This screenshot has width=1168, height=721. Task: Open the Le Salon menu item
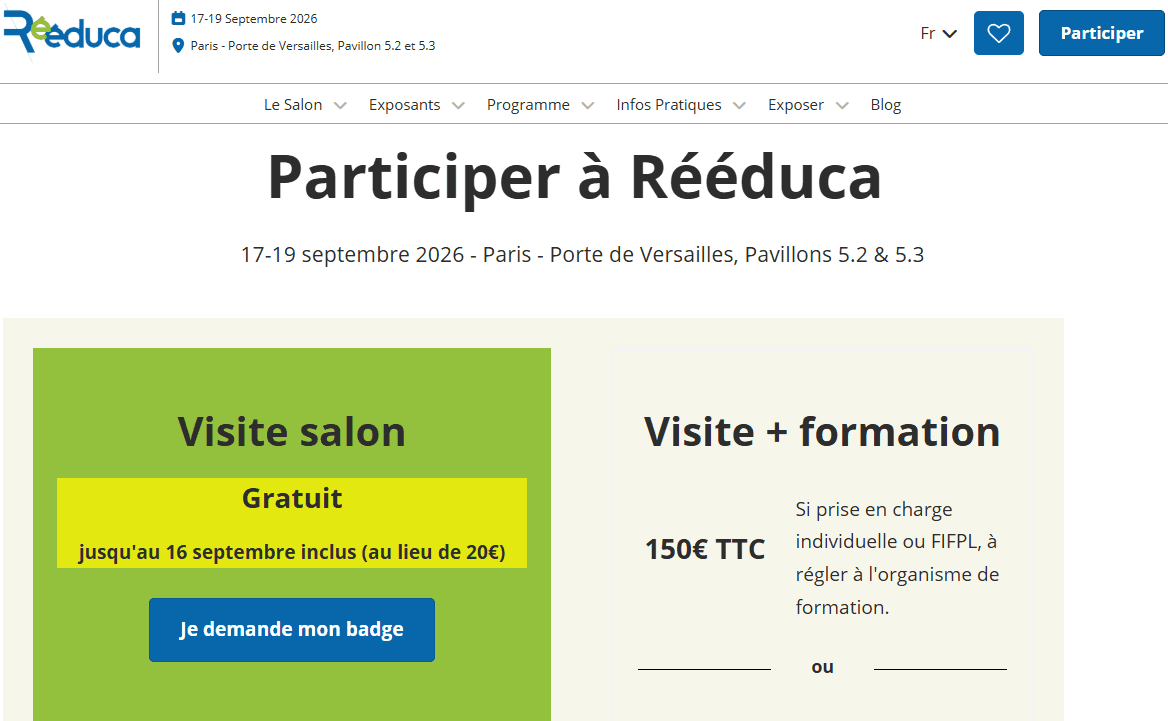point(293,104)
